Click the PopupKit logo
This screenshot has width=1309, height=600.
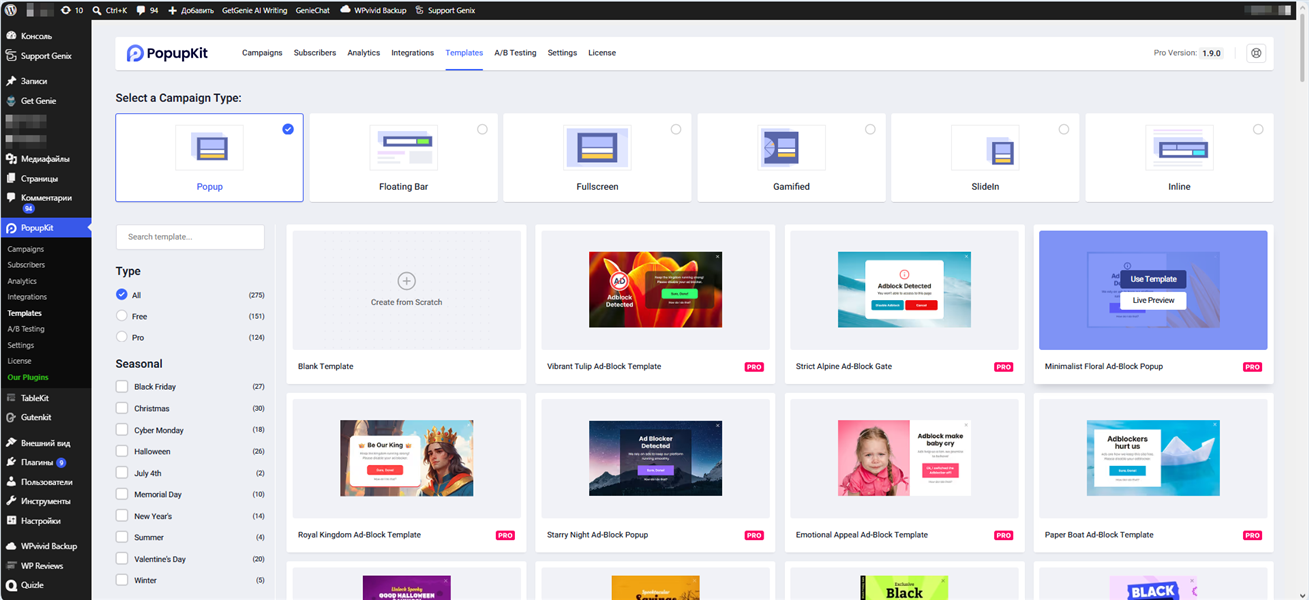[167, 53]
